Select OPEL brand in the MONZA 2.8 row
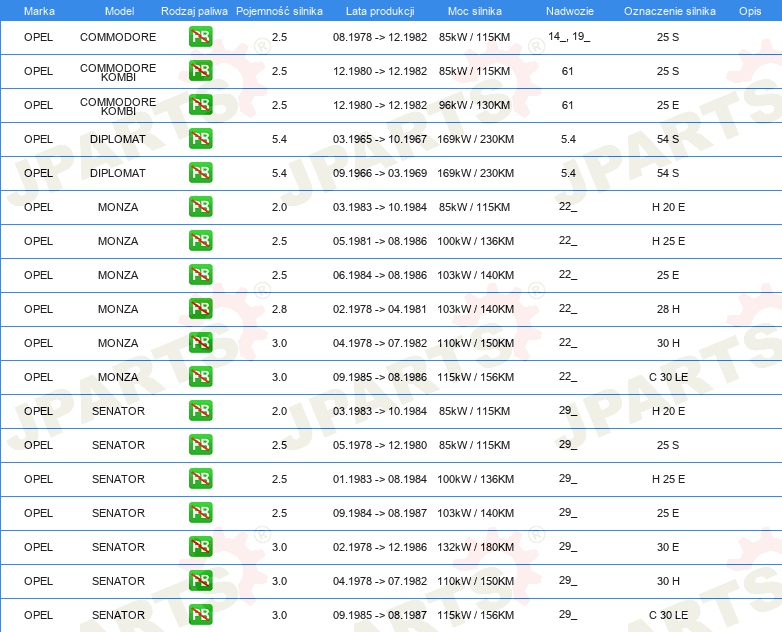The width and height of the screenshot is (782, 632). [x=38, y=309]
